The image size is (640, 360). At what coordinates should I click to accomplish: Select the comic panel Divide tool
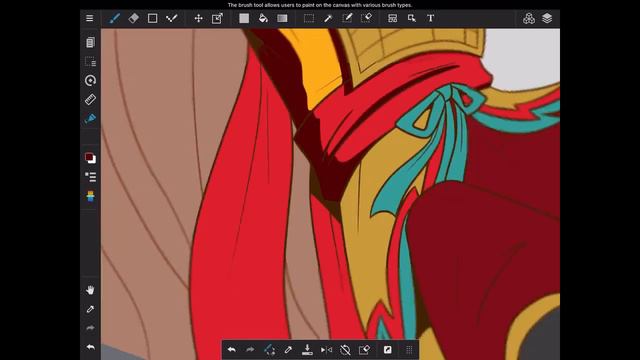pyautogui.click(x=393, y=18)
